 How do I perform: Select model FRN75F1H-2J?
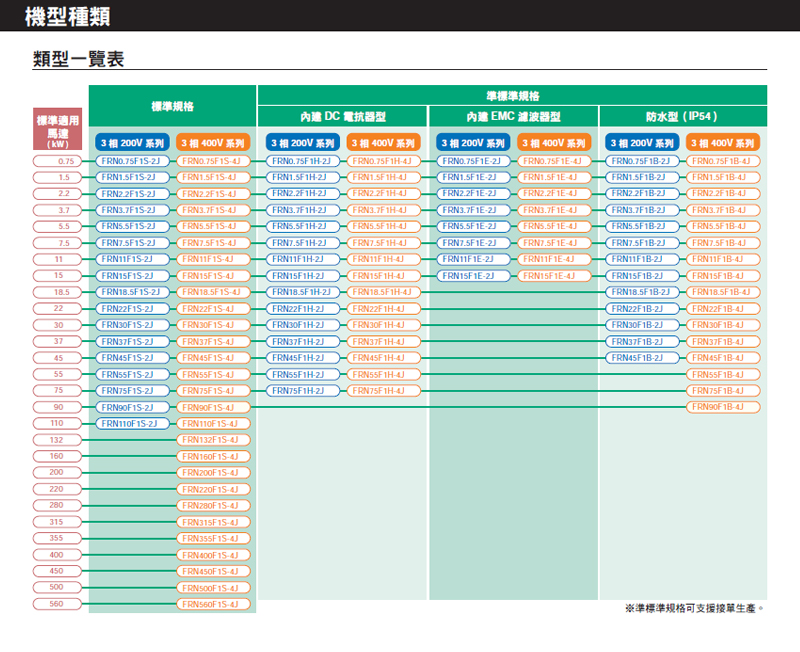(298, 391)
